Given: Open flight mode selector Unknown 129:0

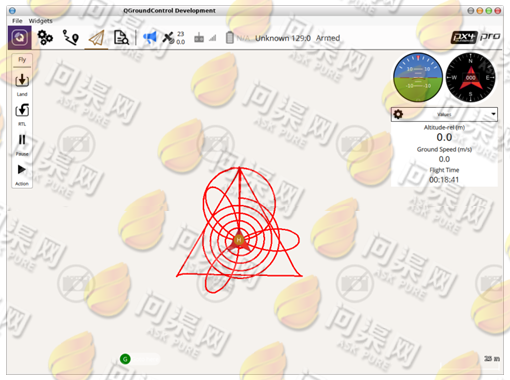Looking at the screenshot, I should tap(283, 38).
